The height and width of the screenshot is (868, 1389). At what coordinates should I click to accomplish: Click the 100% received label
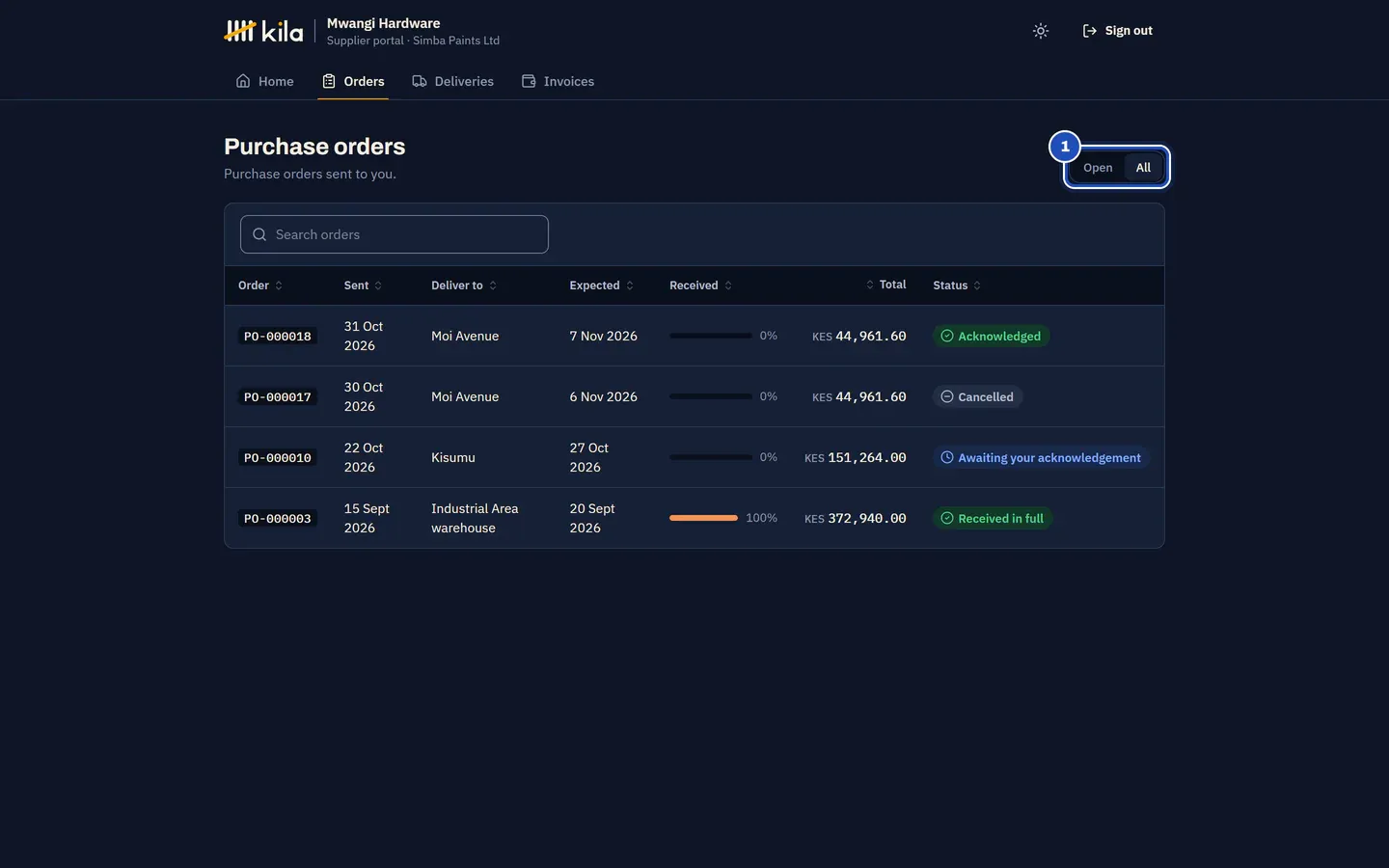click(761, 518)
